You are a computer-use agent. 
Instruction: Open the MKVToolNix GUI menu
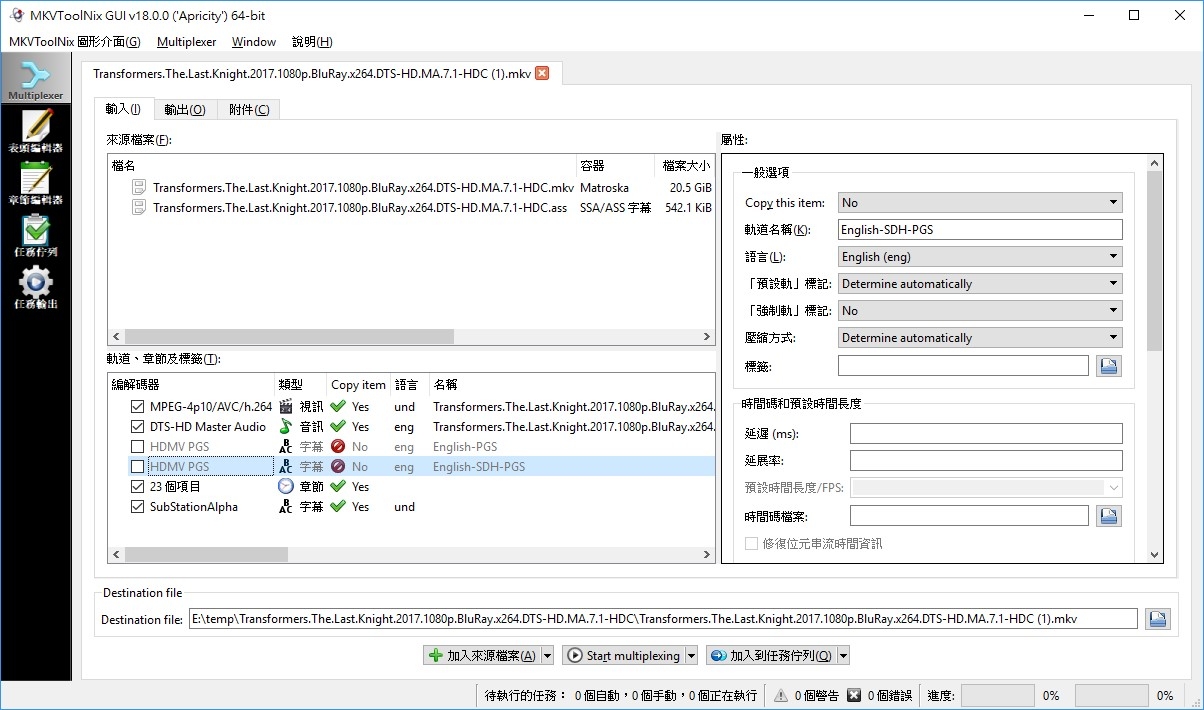click(x=74, y=42)
